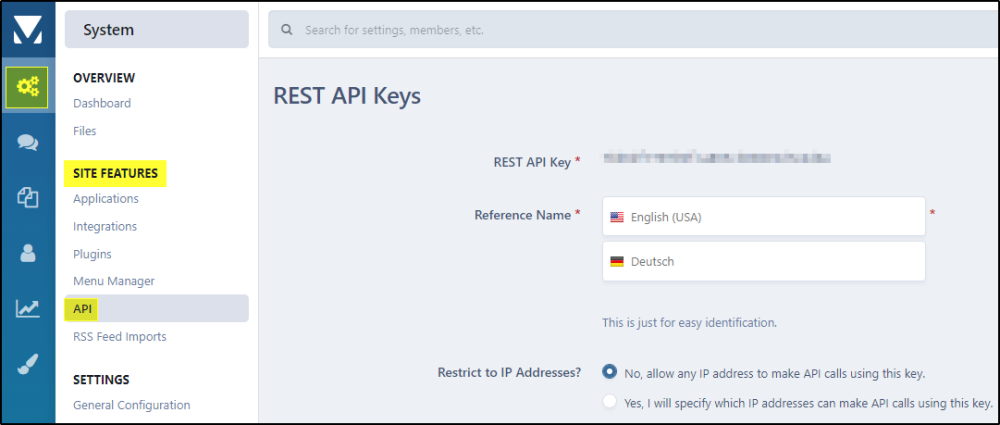Open Menu Manager
Image resolution: width=1000 pixels, height=425 pixels.
[114, 281]
